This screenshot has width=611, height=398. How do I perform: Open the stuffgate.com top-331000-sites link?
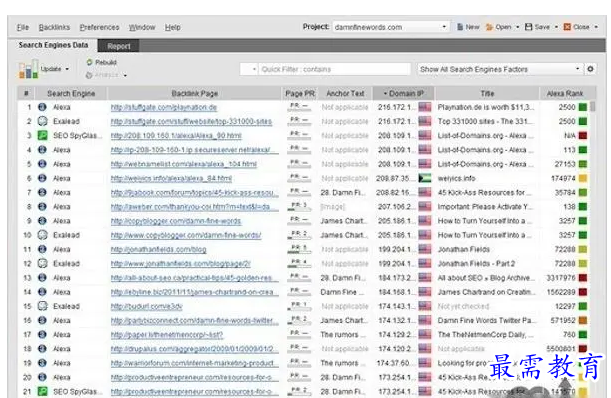191,121
